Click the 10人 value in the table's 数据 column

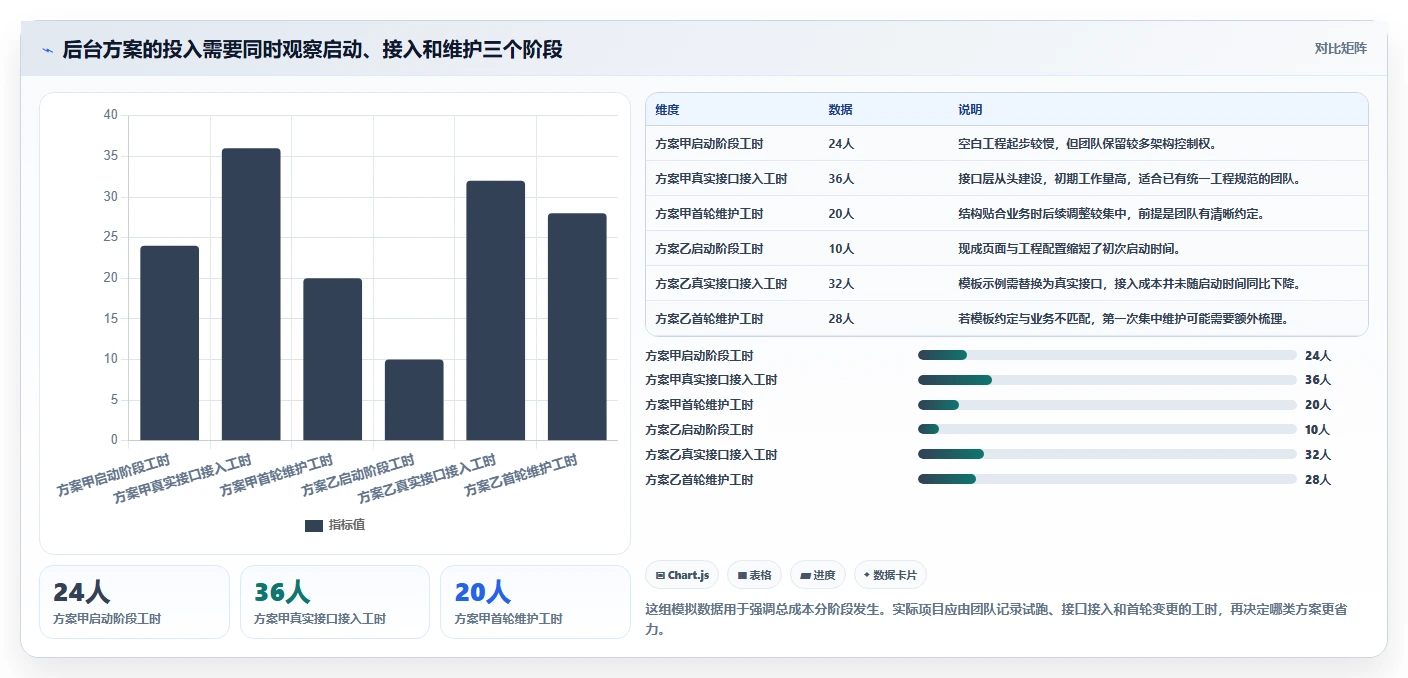841,249
